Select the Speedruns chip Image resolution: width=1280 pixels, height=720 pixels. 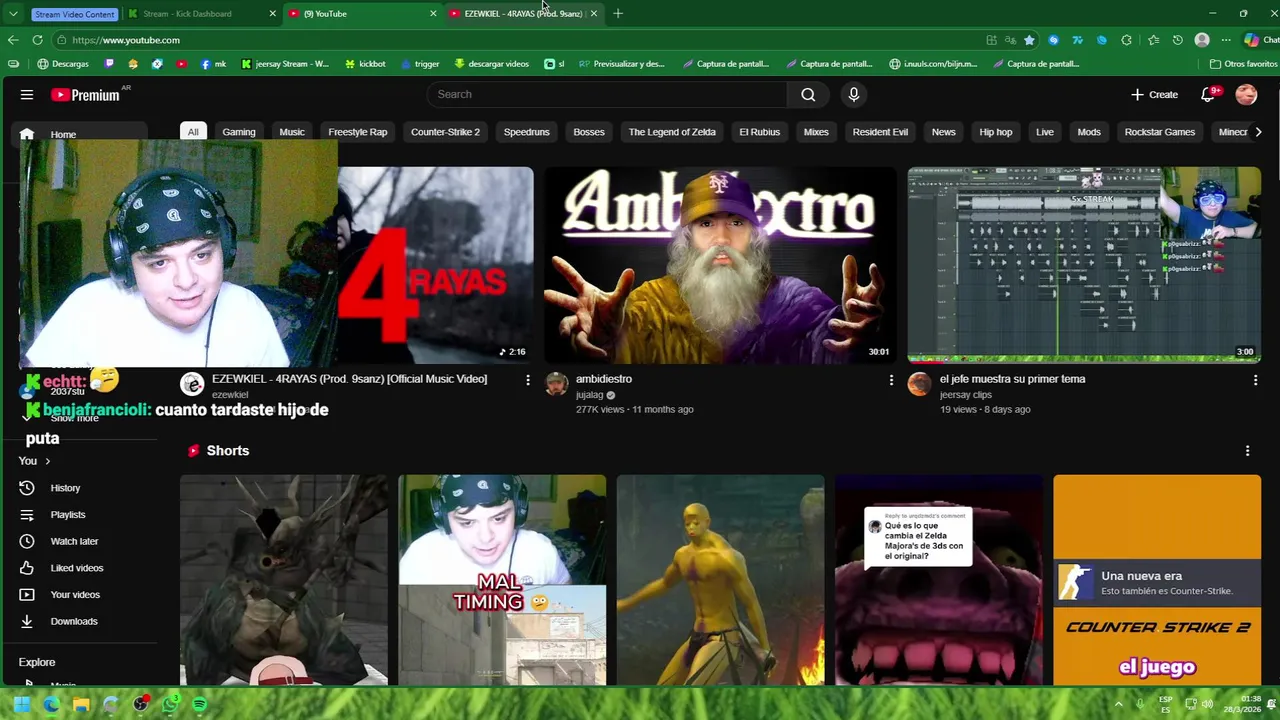pos(527,132)
